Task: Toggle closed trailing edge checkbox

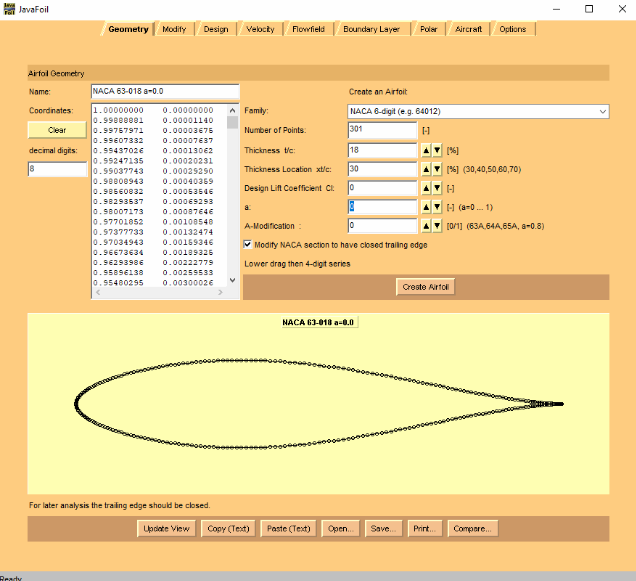Action: click(x=249, y=243)
